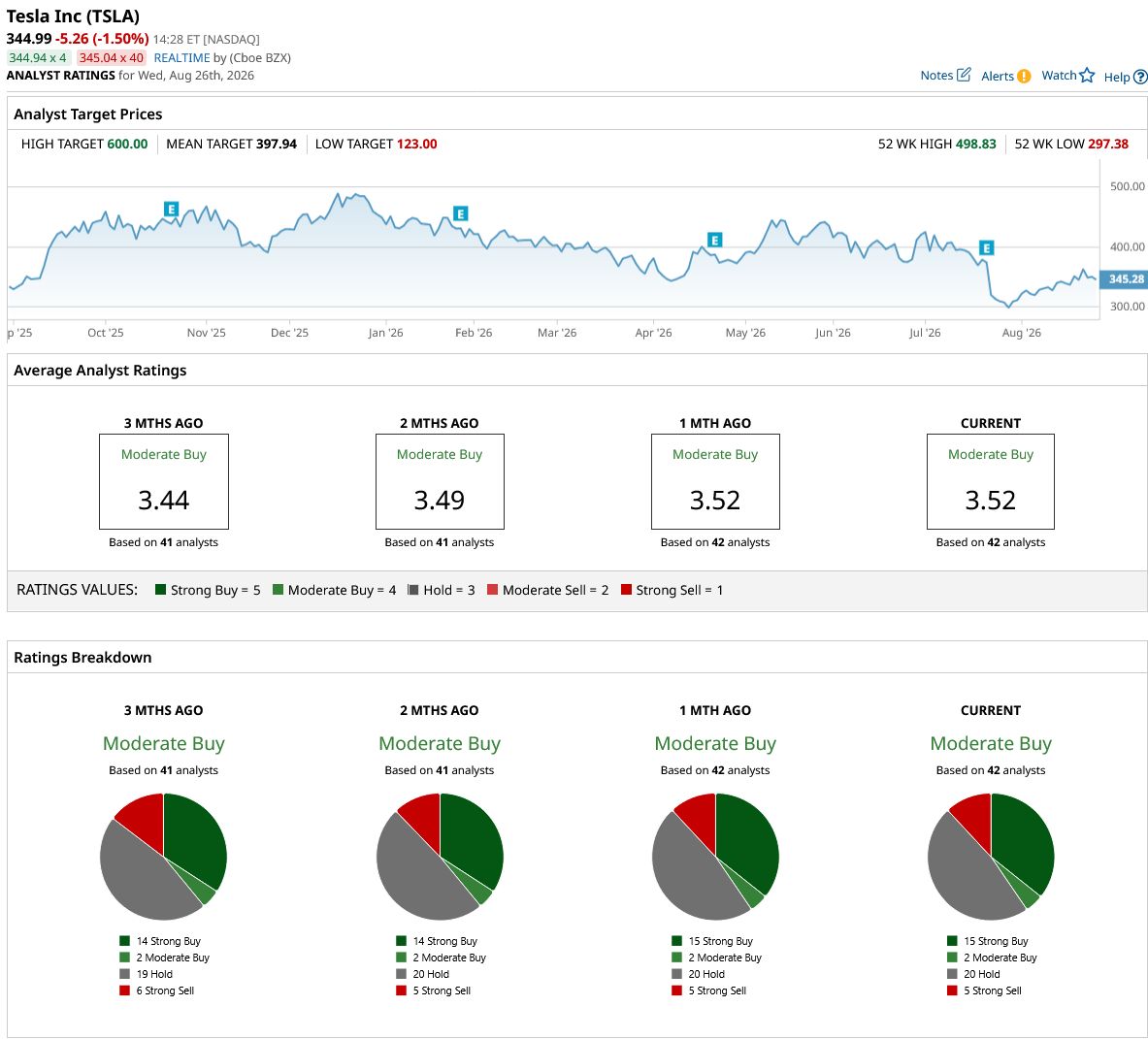Click the Moderate Sell = 2 legend swatch
Image resolution: width=1148 pixels, height=1039 pixels.
click(492, 590)
